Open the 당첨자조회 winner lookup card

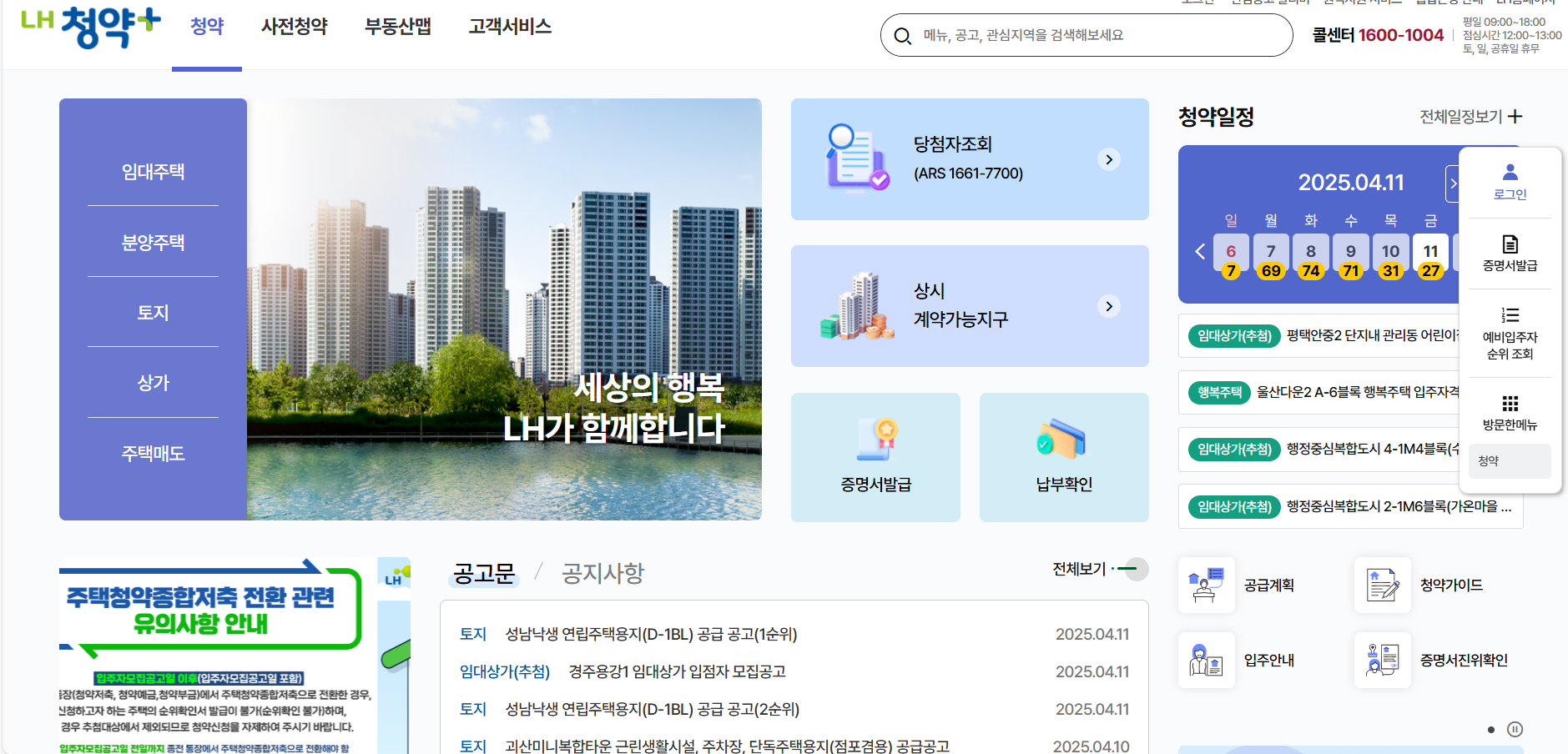click(x=968, y=158)
